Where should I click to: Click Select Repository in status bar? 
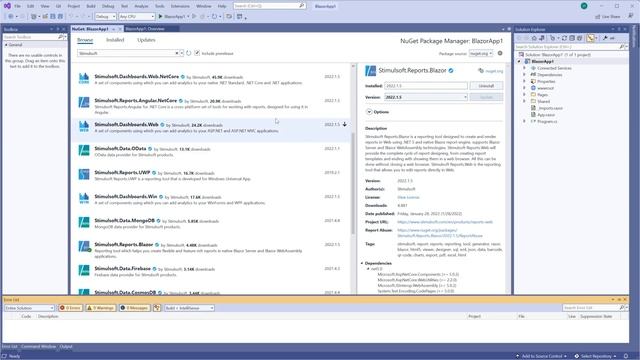click(596, 356)
